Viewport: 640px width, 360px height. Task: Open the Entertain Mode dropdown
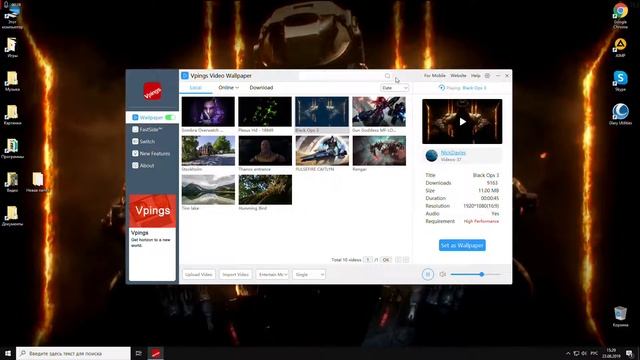coord(272,274)
